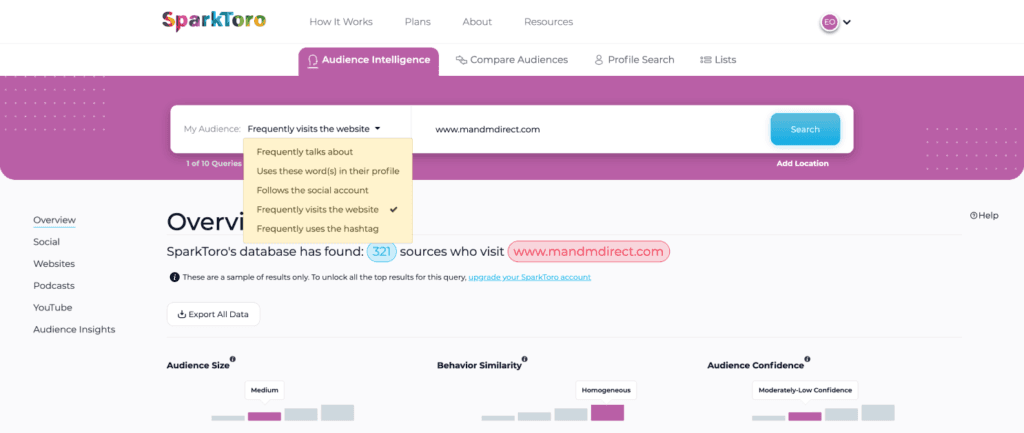1024x433 pixels.
Task: Open the YouTube sidebar section
Action: click(53, 308)
